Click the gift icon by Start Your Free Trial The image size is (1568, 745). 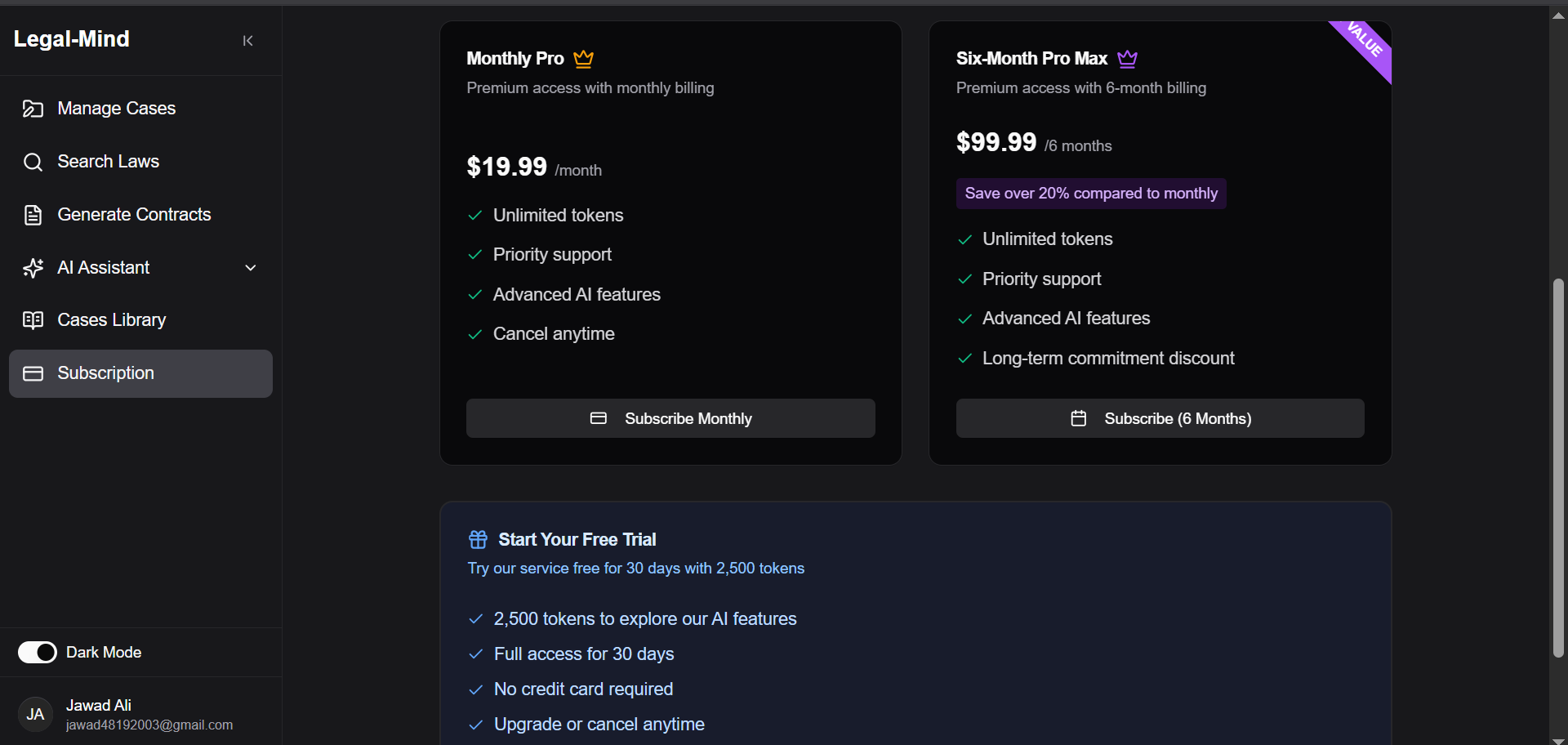478,539
